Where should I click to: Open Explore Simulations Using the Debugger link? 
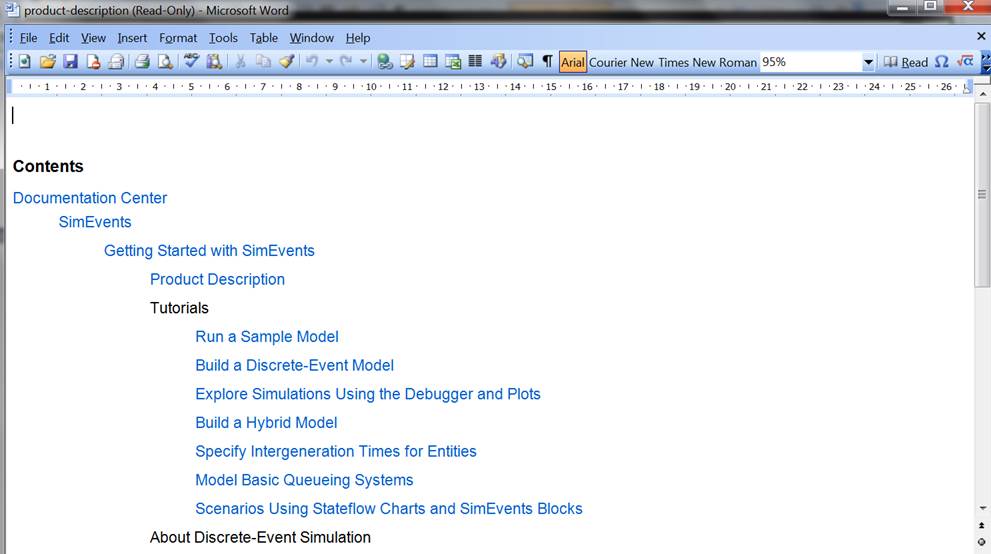click(368, 394)
